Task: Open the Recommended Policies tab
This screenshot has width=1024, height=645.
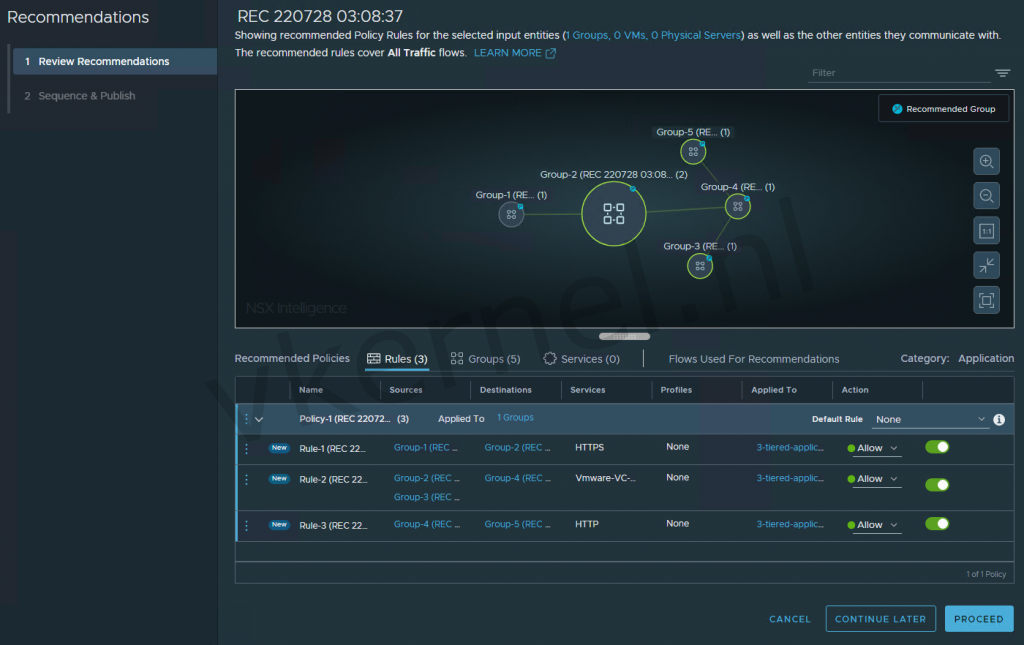Action: pyautogui.click(x=292, y=358)
